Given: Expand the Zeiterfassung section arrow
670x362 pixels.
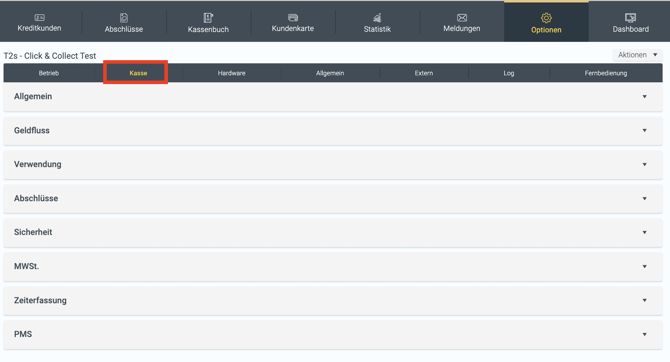Looking at the screenshot, I should pyautogui.click(x=644, y=300).
